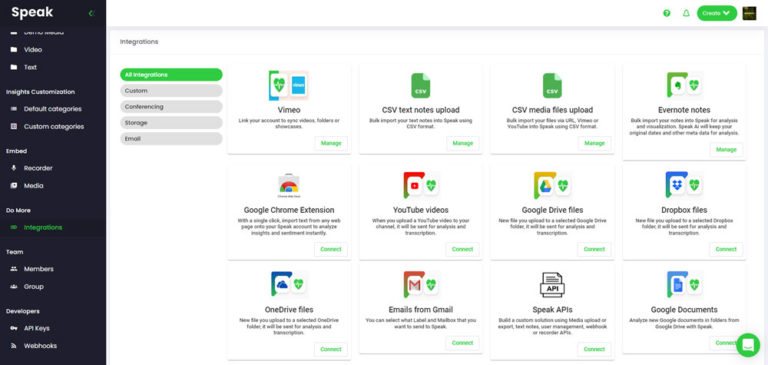The height and width of the screenshot is (365, 768).
Task: Select the All Integrations filter
Action: click(171, 74)
